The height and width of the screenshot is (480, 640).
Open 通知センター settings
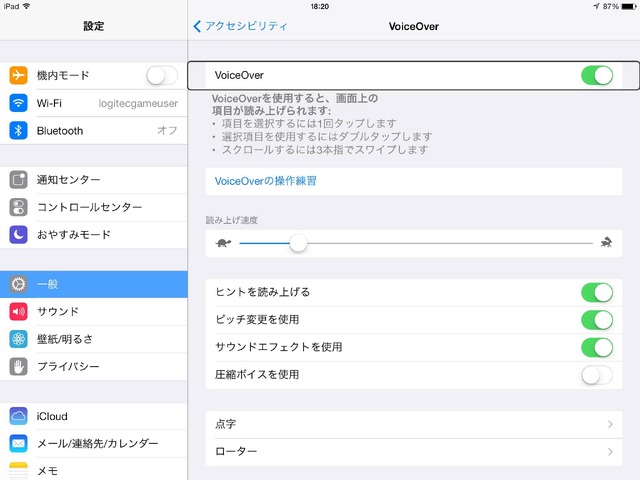[93, 180]
